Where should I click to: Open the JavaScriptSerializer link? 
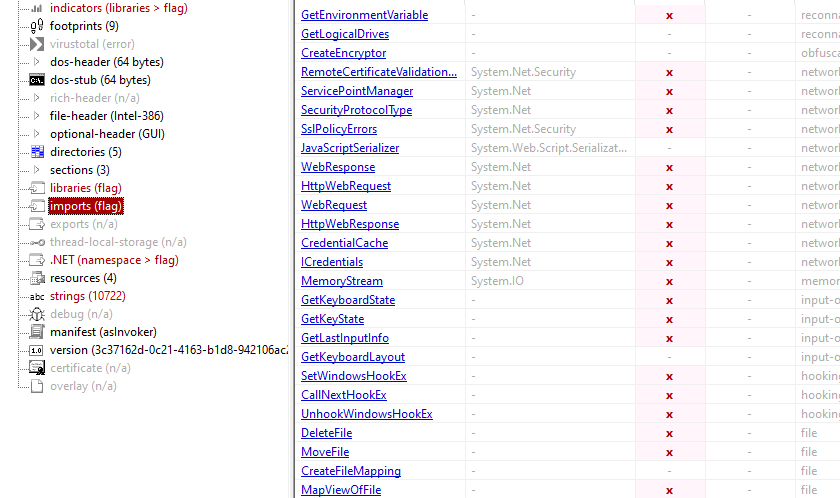coord(350,148)
